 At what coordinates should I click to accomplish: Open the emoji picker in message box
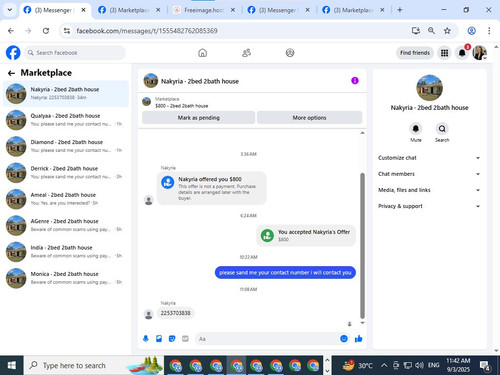[344, 339]
